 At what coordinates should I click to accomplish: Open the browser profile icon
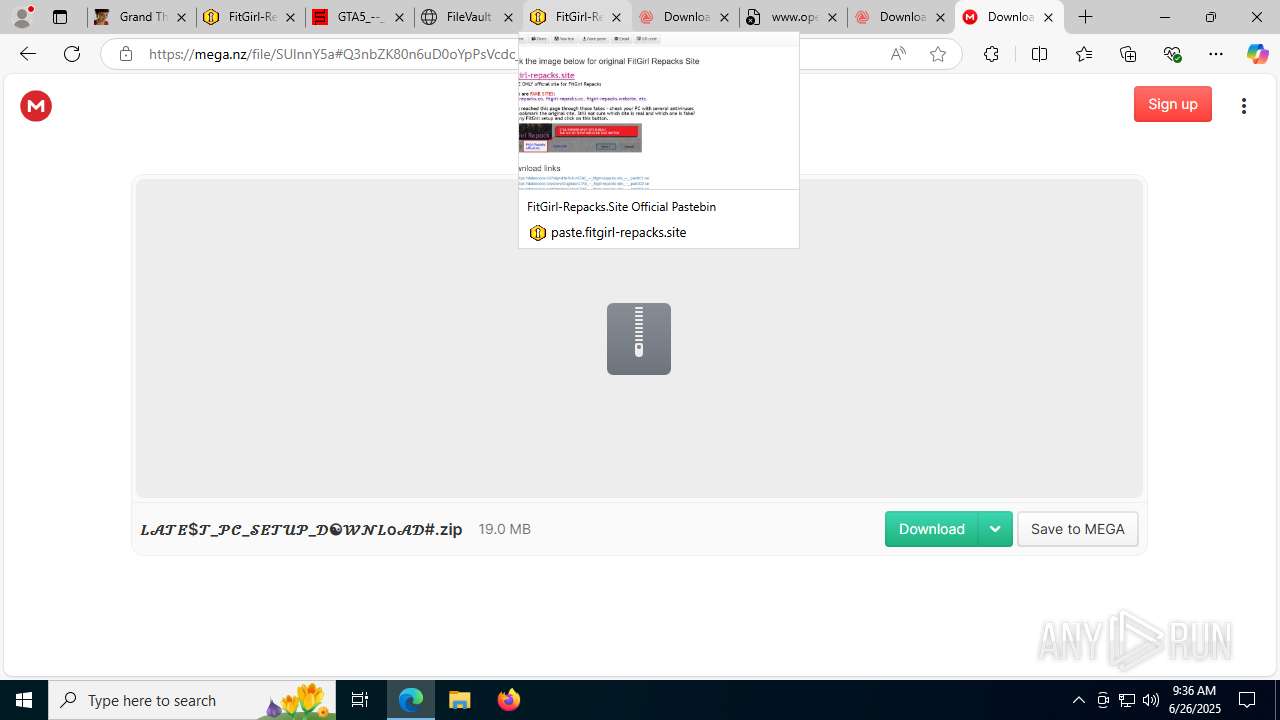pyautogui.click(x=22, y=17)
